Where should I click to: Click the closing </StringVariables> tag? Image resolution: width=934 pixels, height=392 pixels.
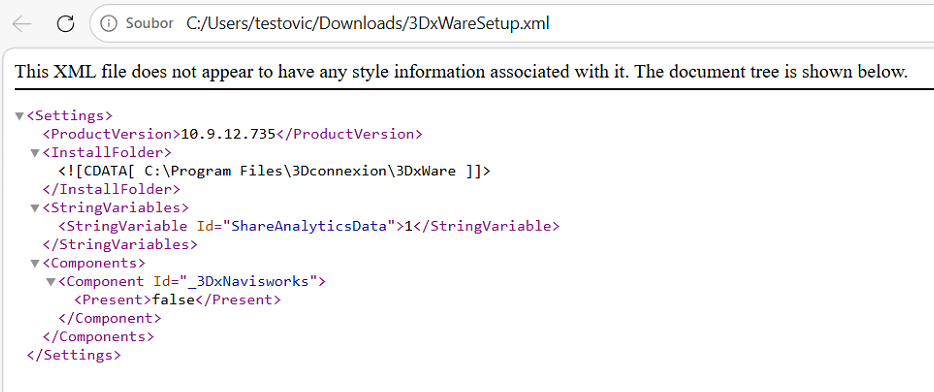[x=120, y=244]
